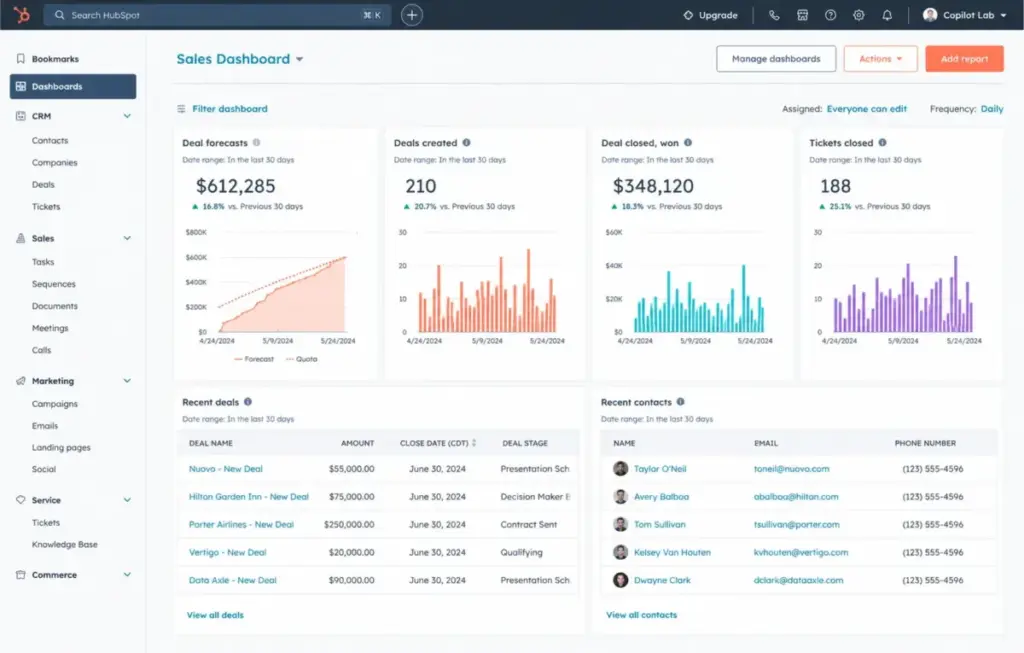The width and height of the screenshot is (1024, 653).
Task: Open contact Avery Balboa
Action: click(661, 497)
